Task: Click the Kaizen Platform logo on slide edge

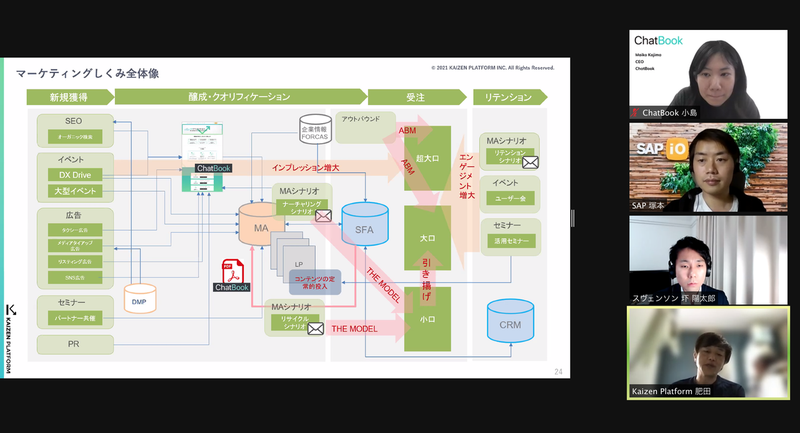Action: click(x=11, y=338)
